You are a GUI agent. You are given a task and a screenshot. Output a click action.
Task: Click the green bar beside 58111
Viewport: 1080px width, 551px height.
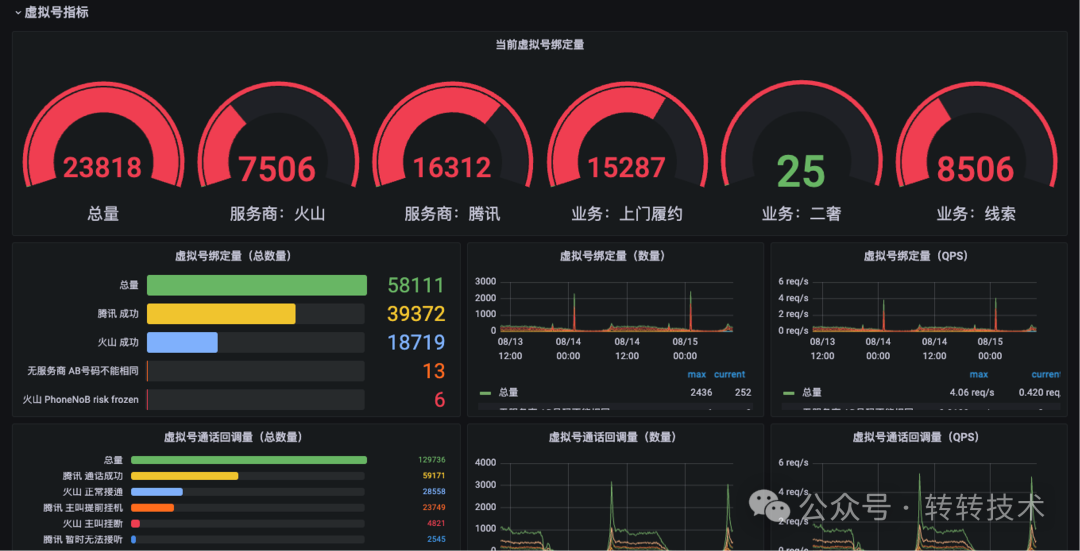(x=257, y=285)
